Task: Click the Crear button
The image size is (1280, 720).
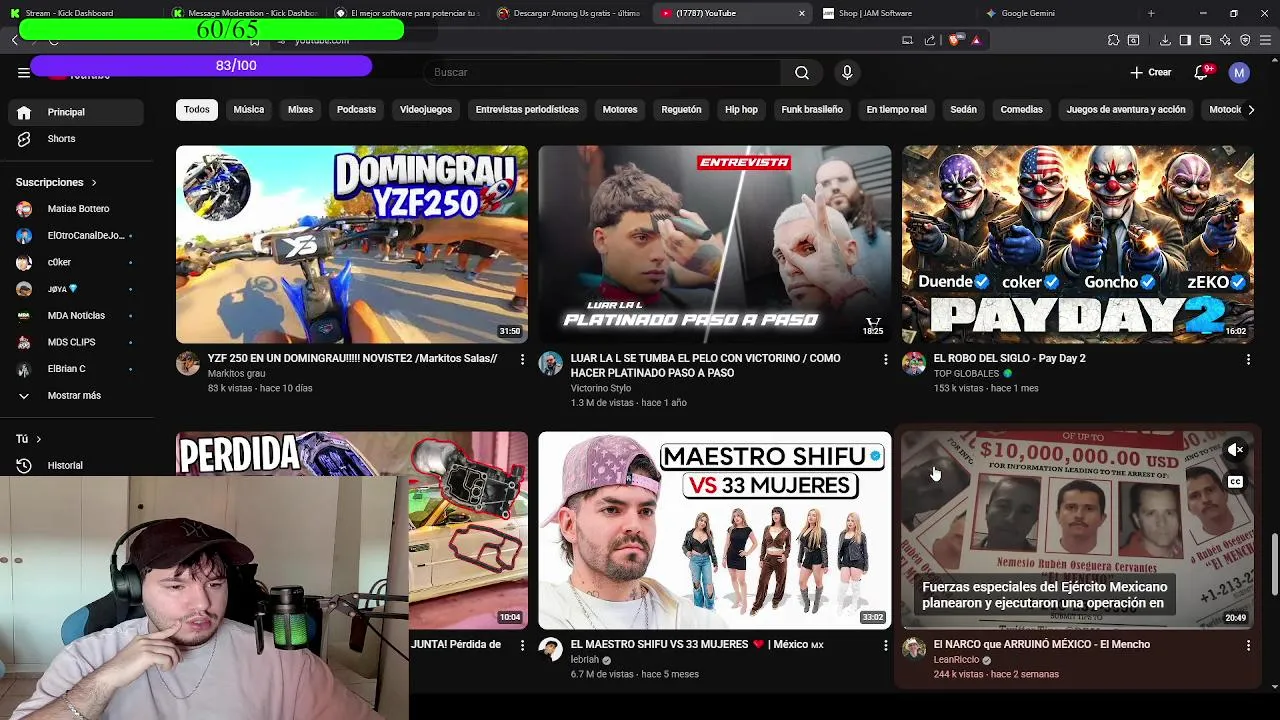Action: coord(1150,72)
